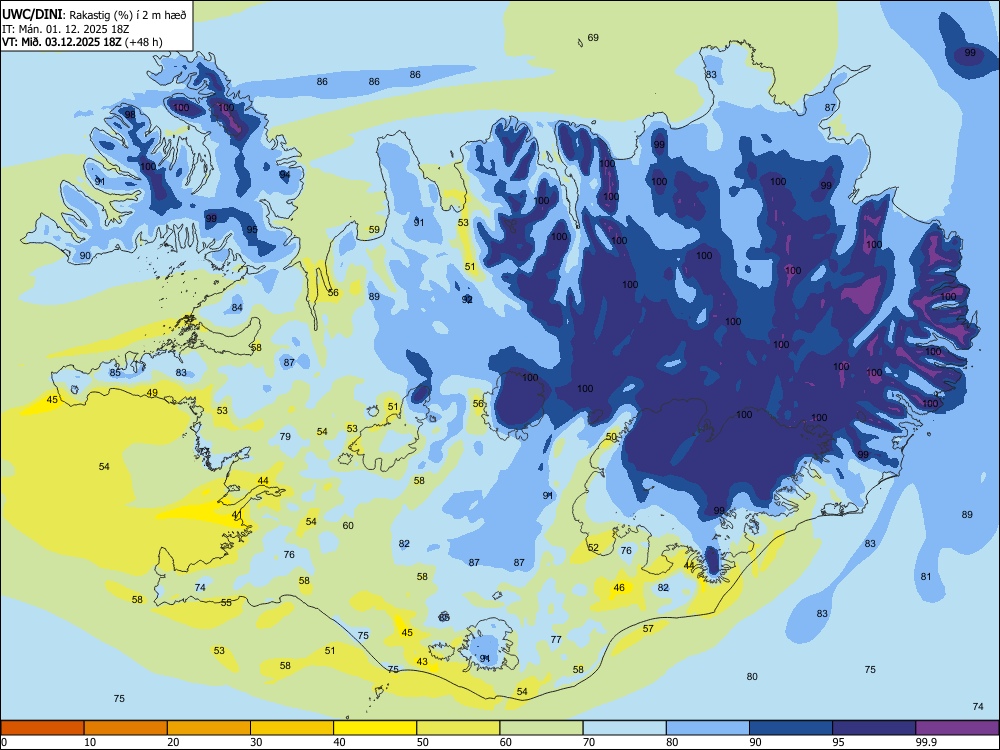This screenshot has width=1000, height=750.
Task: Click the '57' humidity value
Action: click(648, 628)
